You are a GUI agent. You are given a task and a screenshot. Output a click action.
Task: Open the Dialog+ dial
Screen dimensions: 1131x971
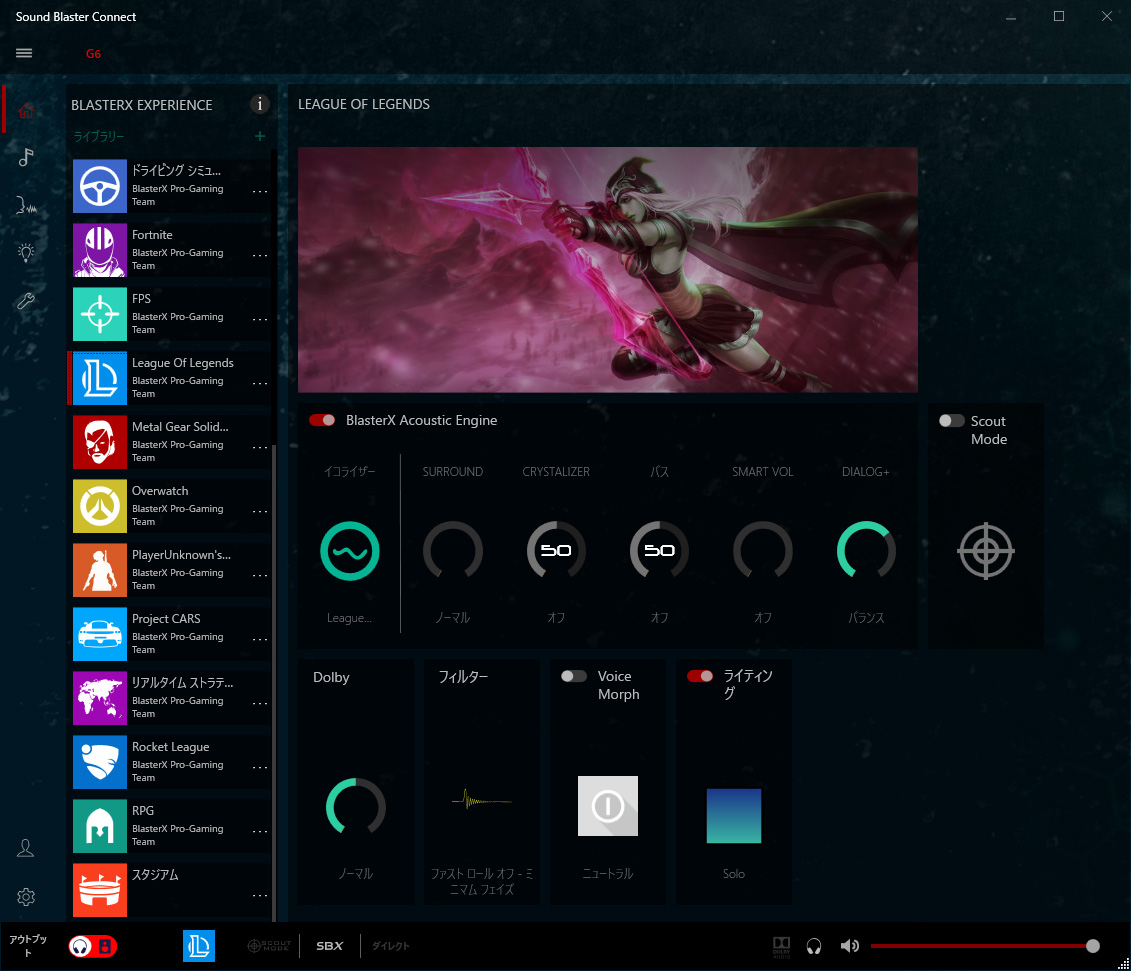pos(866,551)
